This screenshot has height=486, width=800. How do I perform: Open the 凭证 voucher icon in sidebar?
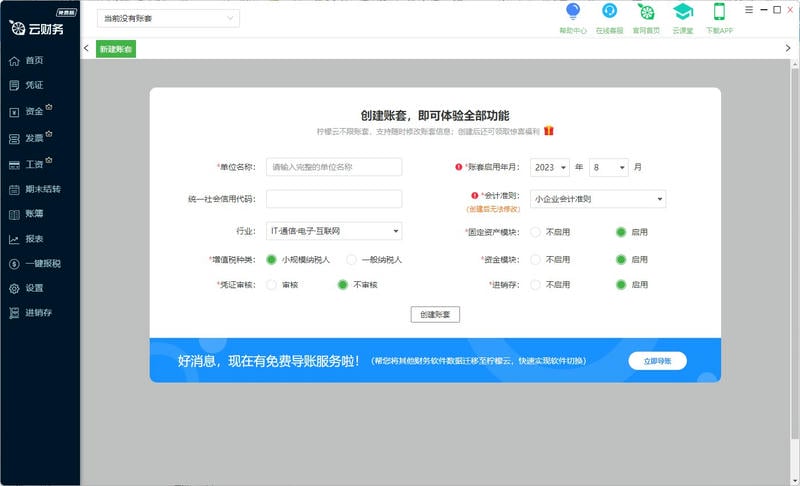click(14, 86)
